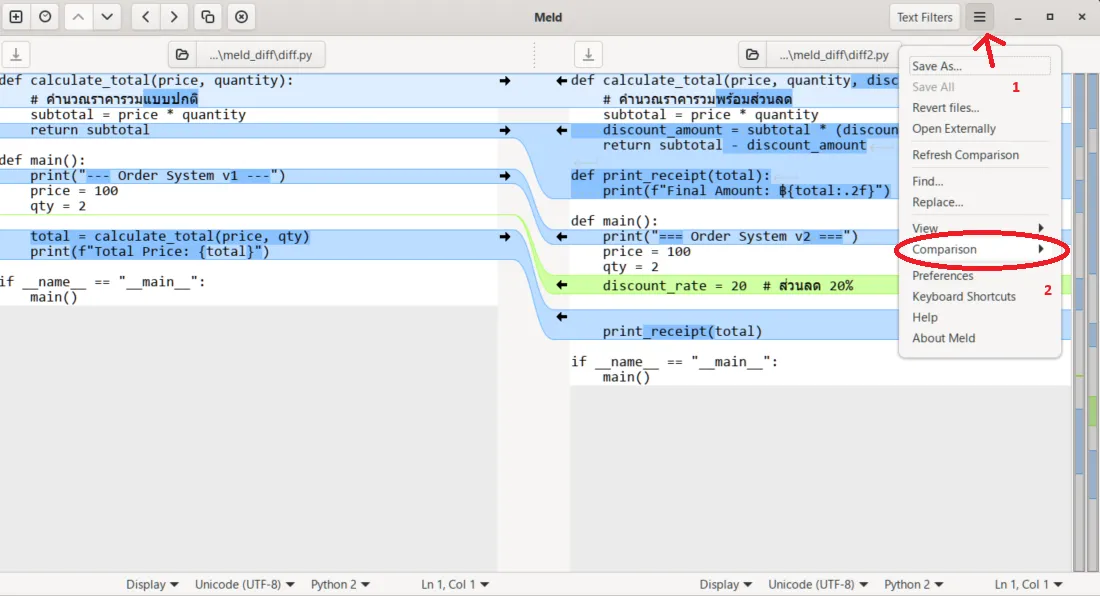Open right pane Ln 1, Col 1 dropdown
Screen dimensions: 1100x596
(1028, 585)
